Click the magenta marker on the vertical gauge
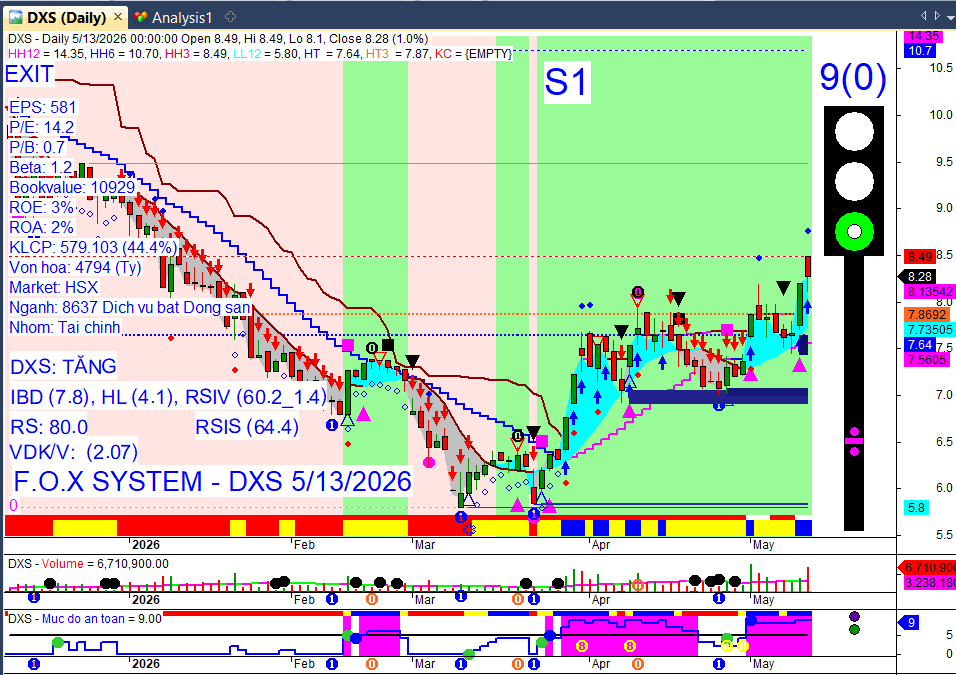The width and height of the screenshot is (956, 675). [x=854, y=441]
